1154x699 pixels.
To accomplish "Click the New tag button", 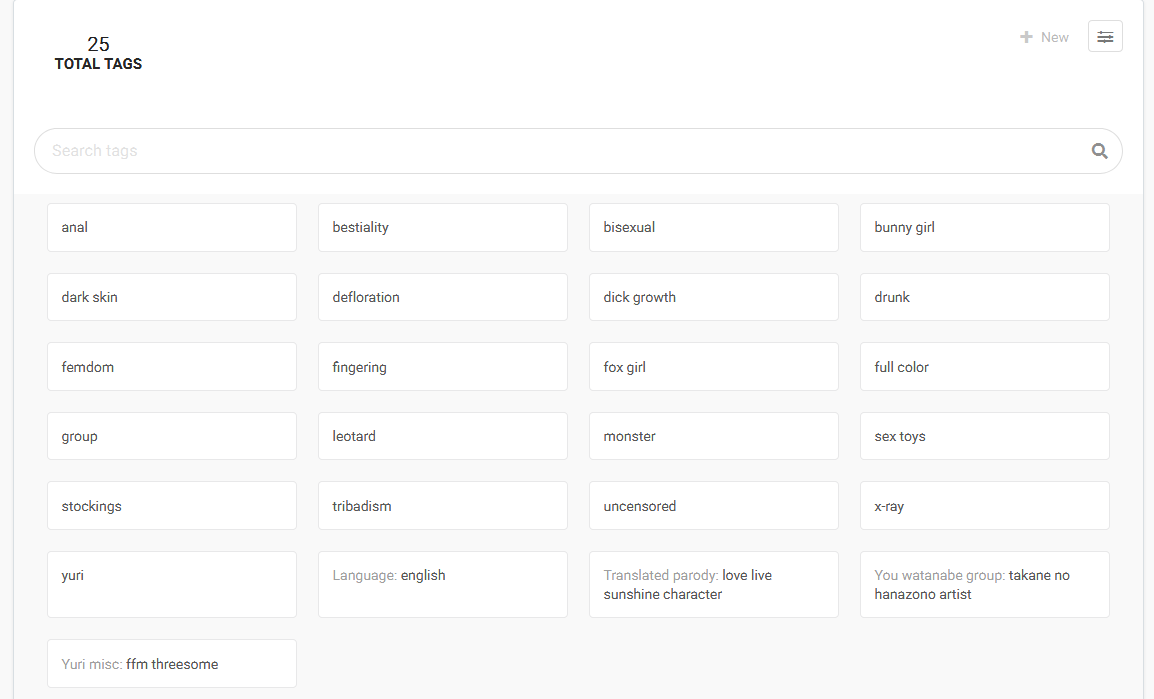I will [x=1044, y=36].
